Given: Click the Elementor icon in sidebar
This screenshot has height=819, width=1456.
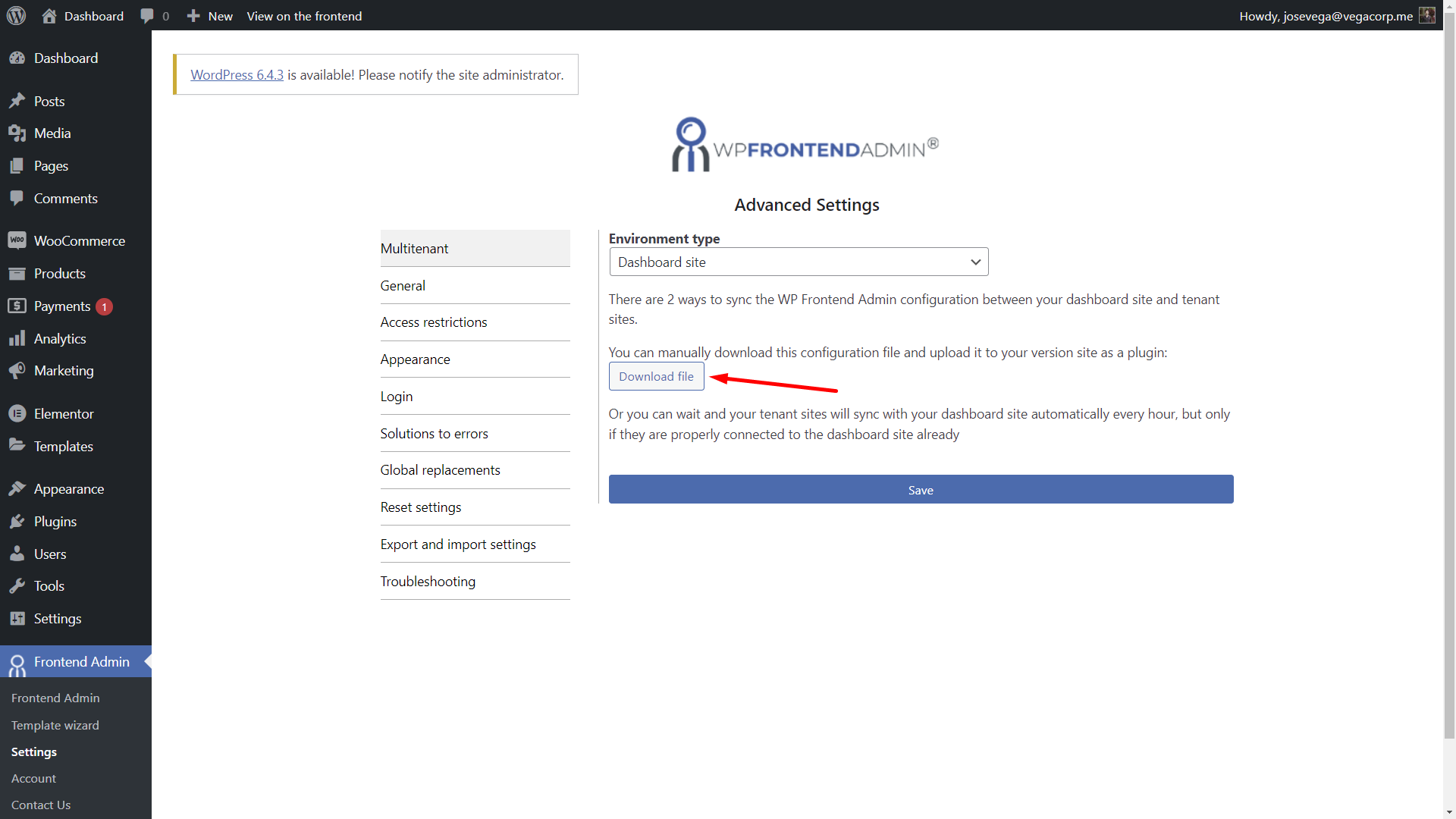Looking at the screenshot, I should tap(17, 414).
